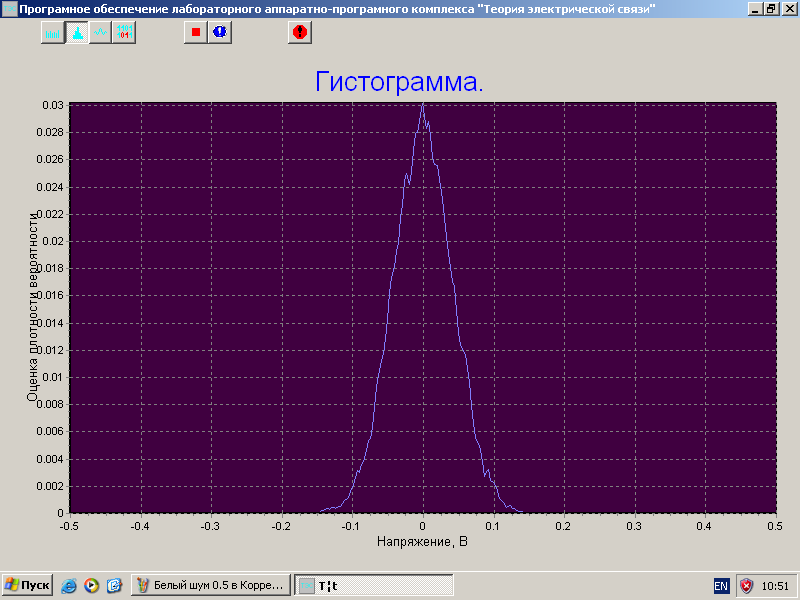Image resolution: width=800 pixels, height=600 pixels.
Task: Click the 10:51 system clock
Action: click(775, 586)
